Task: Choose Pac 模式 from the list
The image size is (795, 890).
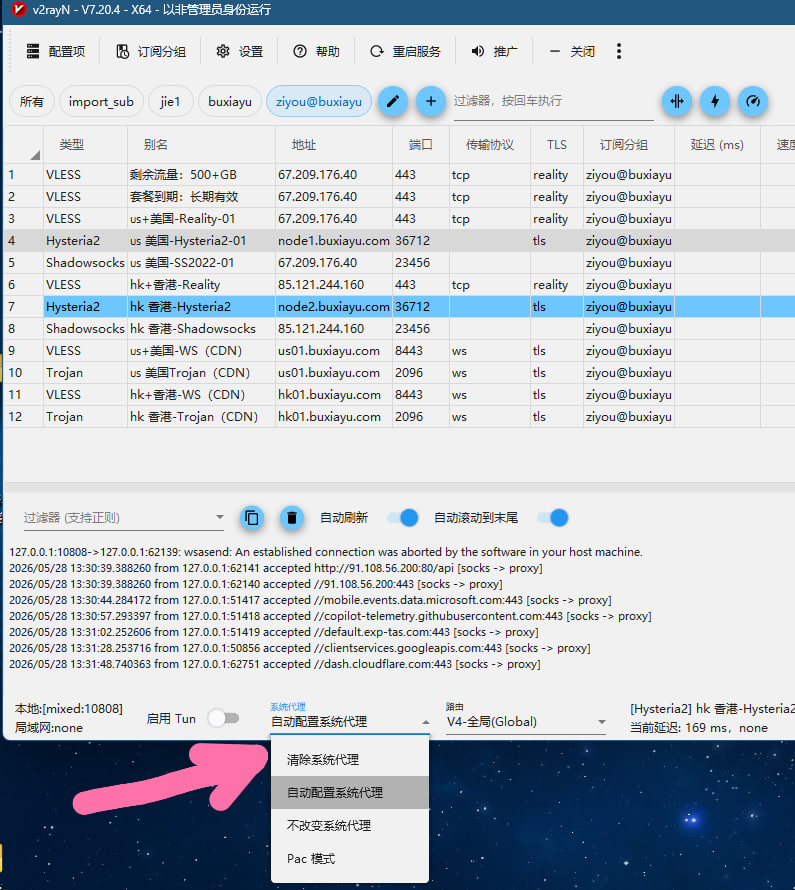Action: [350, 859]
